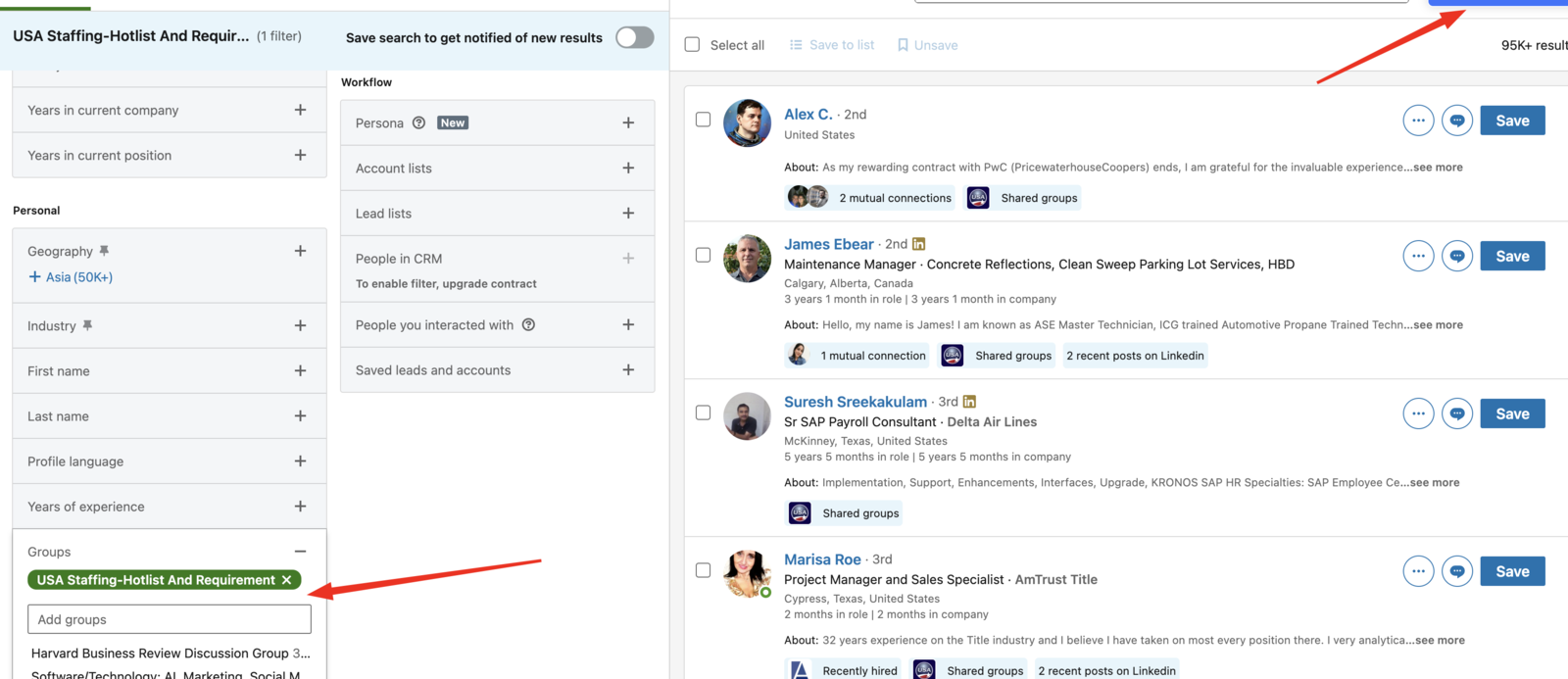This screenshot has height=679, width=1568.
Task: Click 2 mutual connections chip for Alex C.
Action: [x=870, y=198]
